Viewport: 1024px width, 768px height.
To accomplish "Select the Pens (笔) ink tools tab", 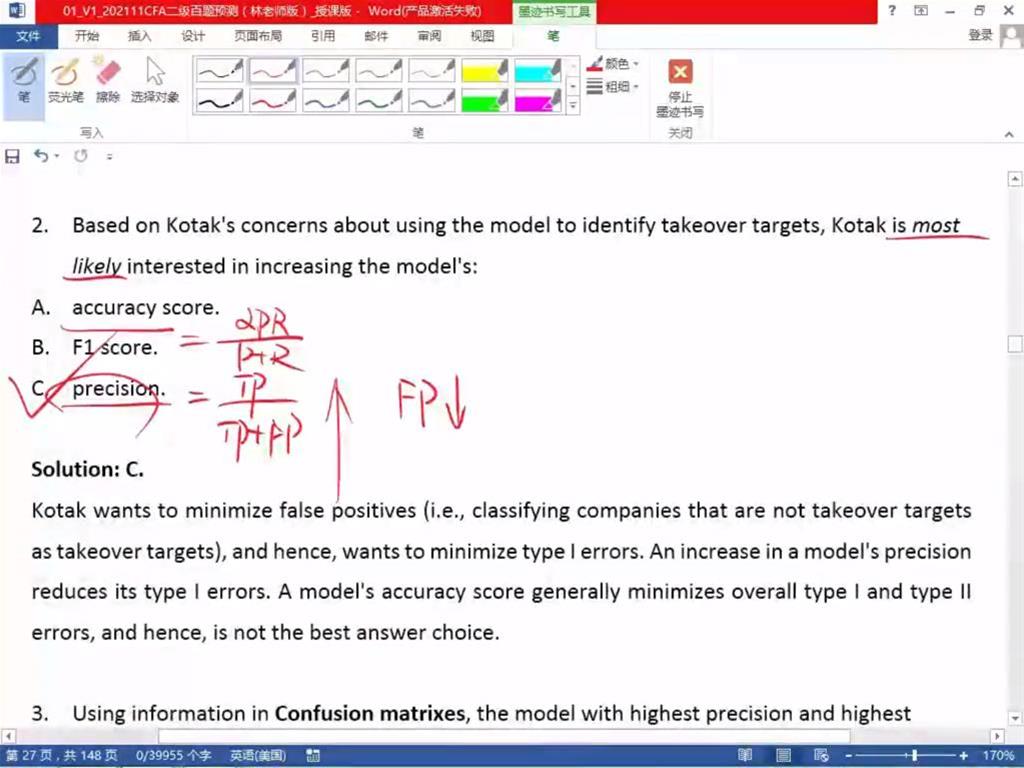I will [554, 36].
